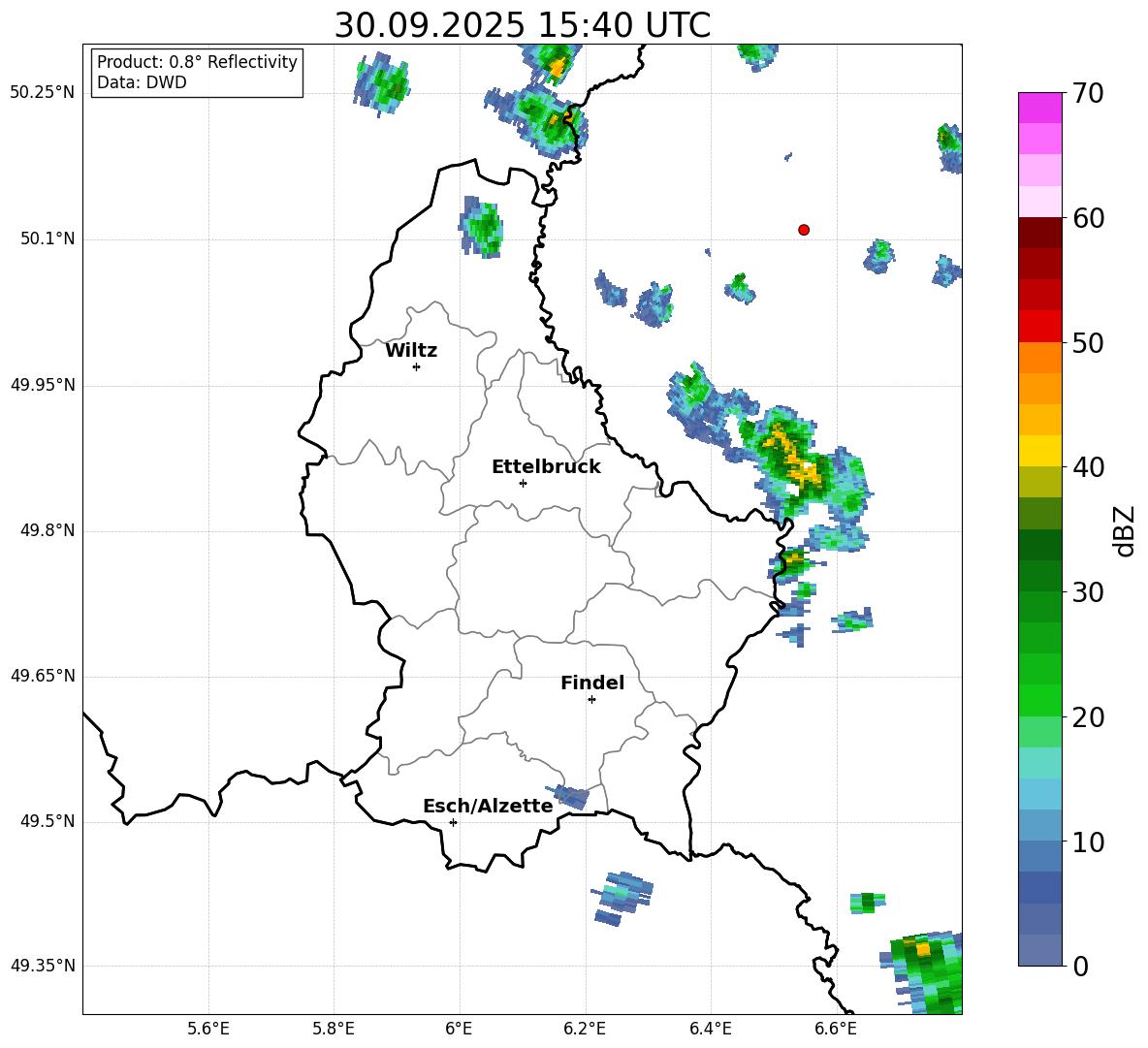Click the magenta swatch atop the colorbar
The image size is (1148, 1048).
pyautogui.click(x=1039, y=108)
